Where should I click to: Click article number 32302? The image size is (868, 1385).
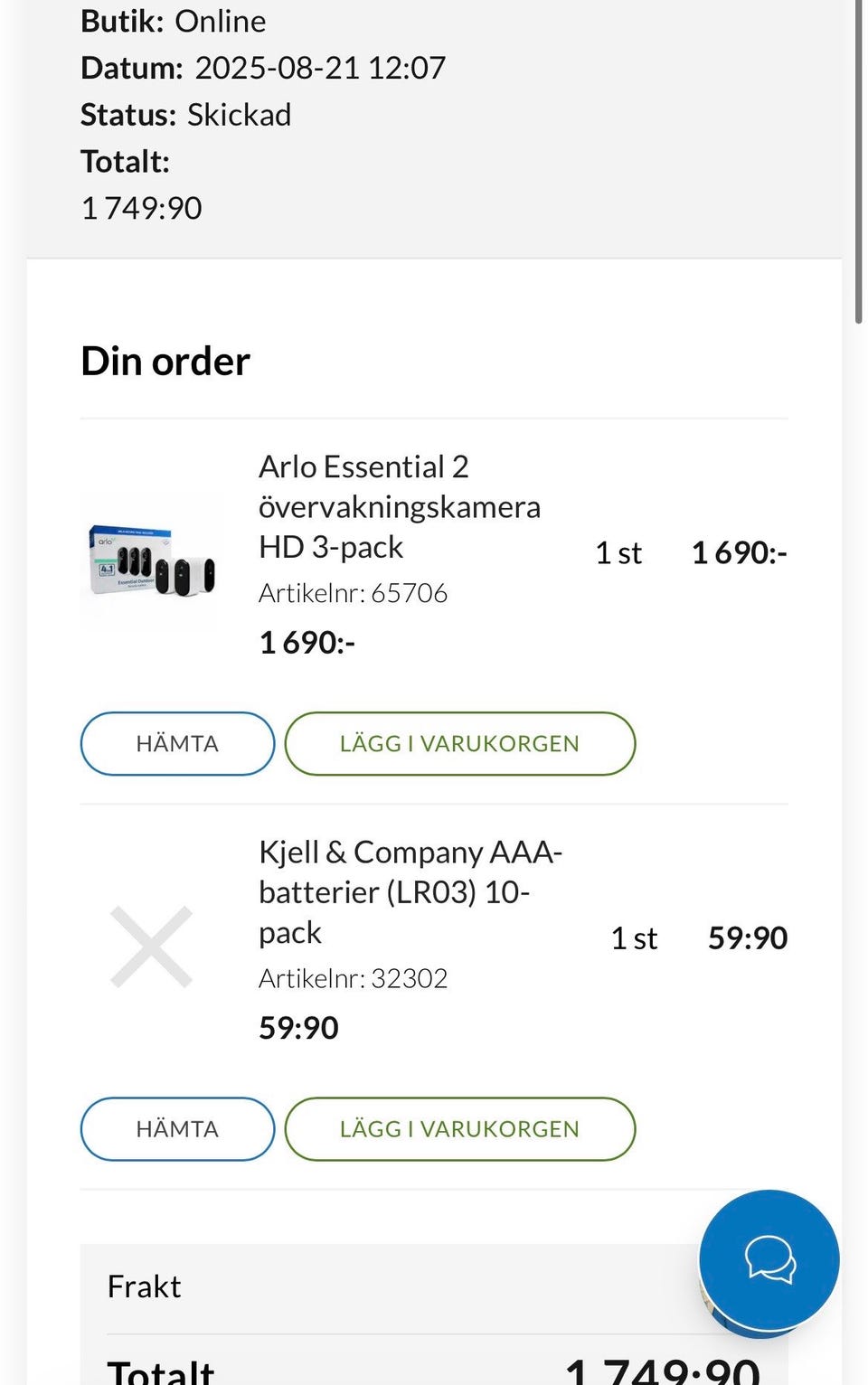(x=353, y=978)
